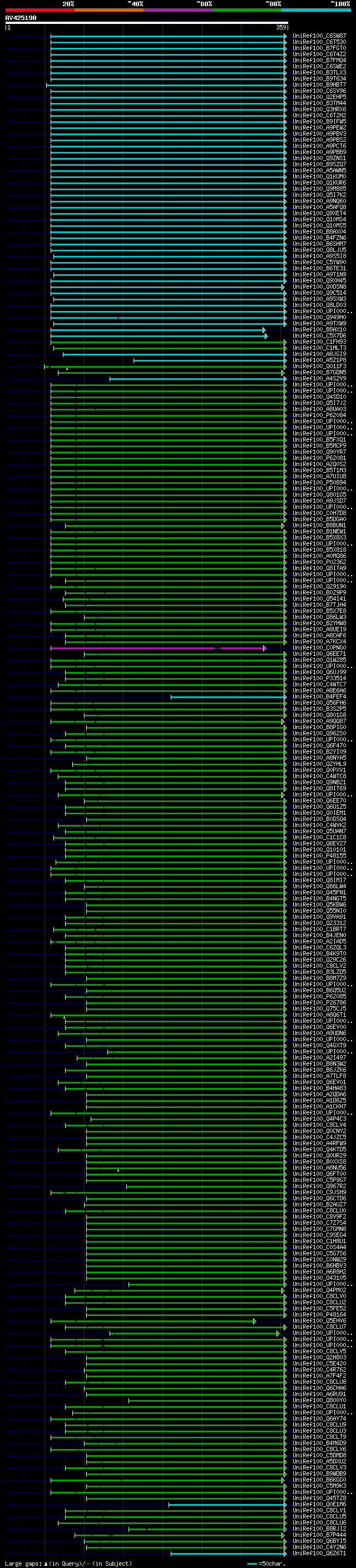Select hit UniRef100_Q2H803
The image size is (356, 1568).
click(x=319, y=1357)
